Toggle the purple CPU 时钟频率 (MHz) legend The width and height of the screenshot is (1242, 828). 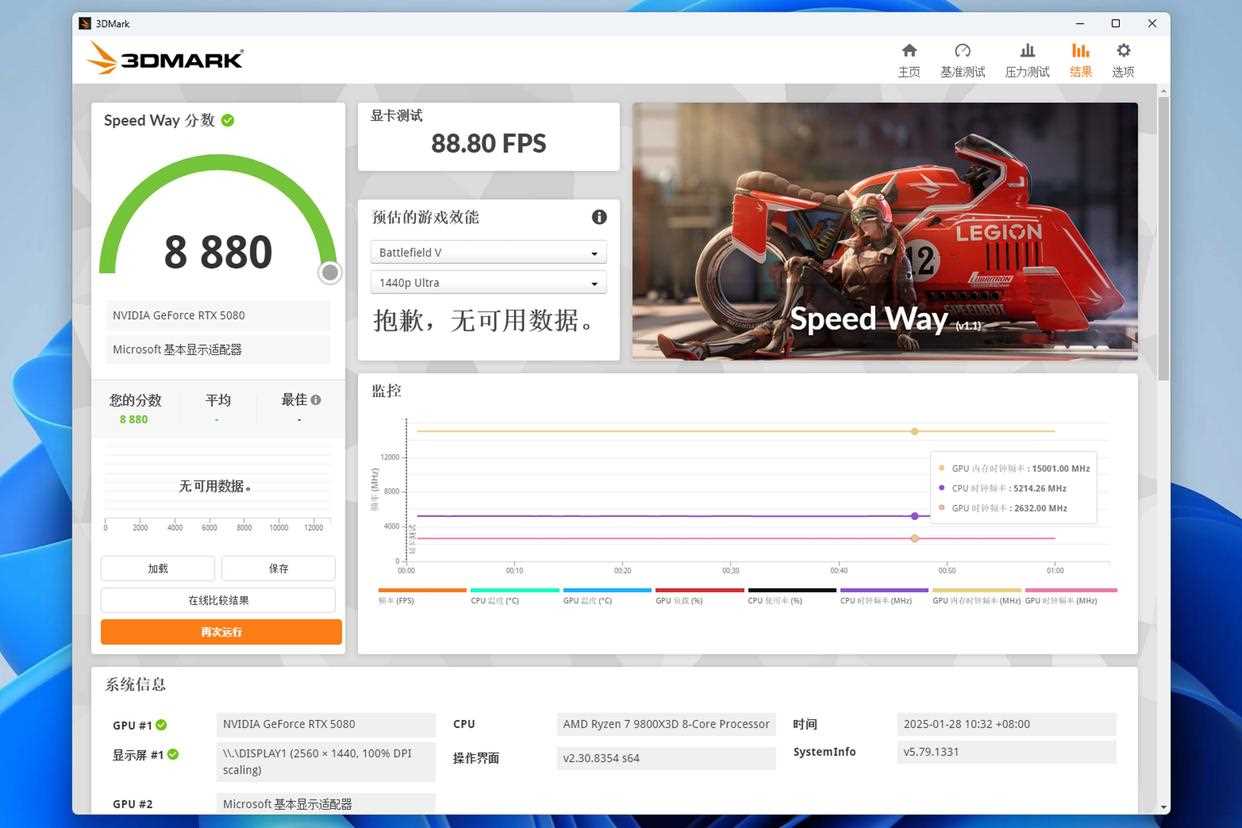pos(884,595)
